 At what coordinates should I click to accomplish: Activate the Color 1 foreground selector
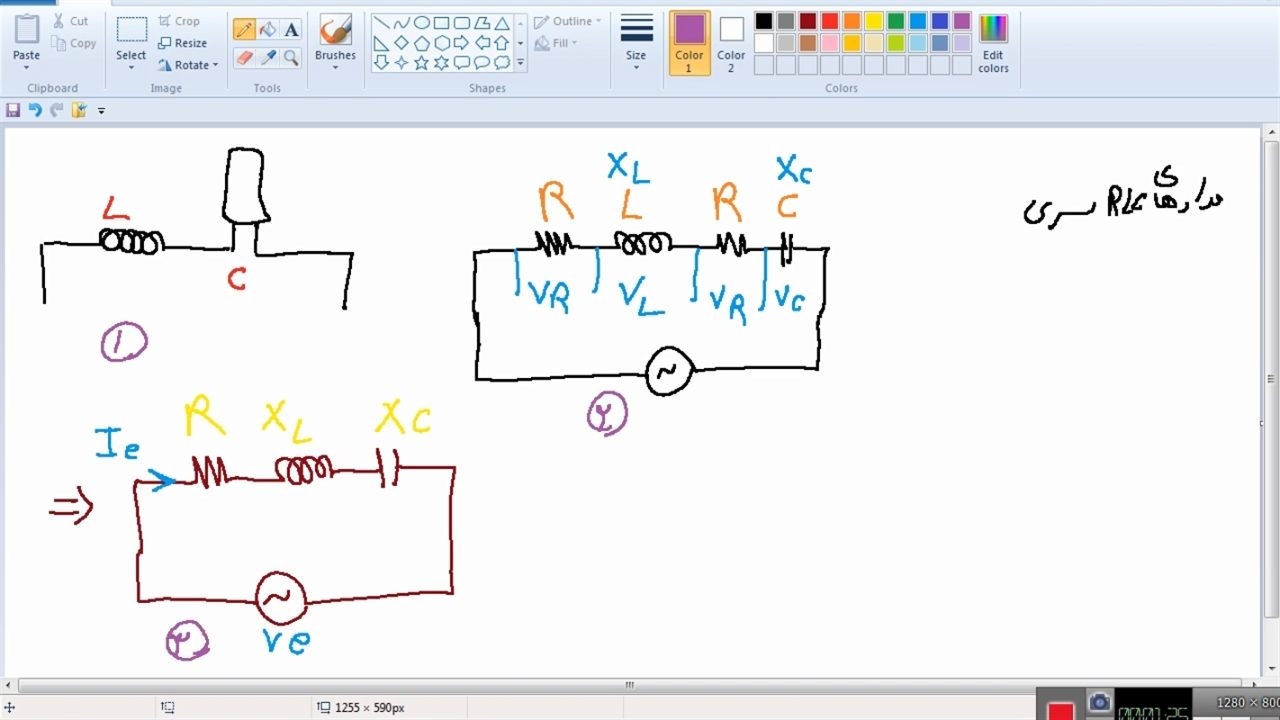pyautogui.click(x=689, y=42)
